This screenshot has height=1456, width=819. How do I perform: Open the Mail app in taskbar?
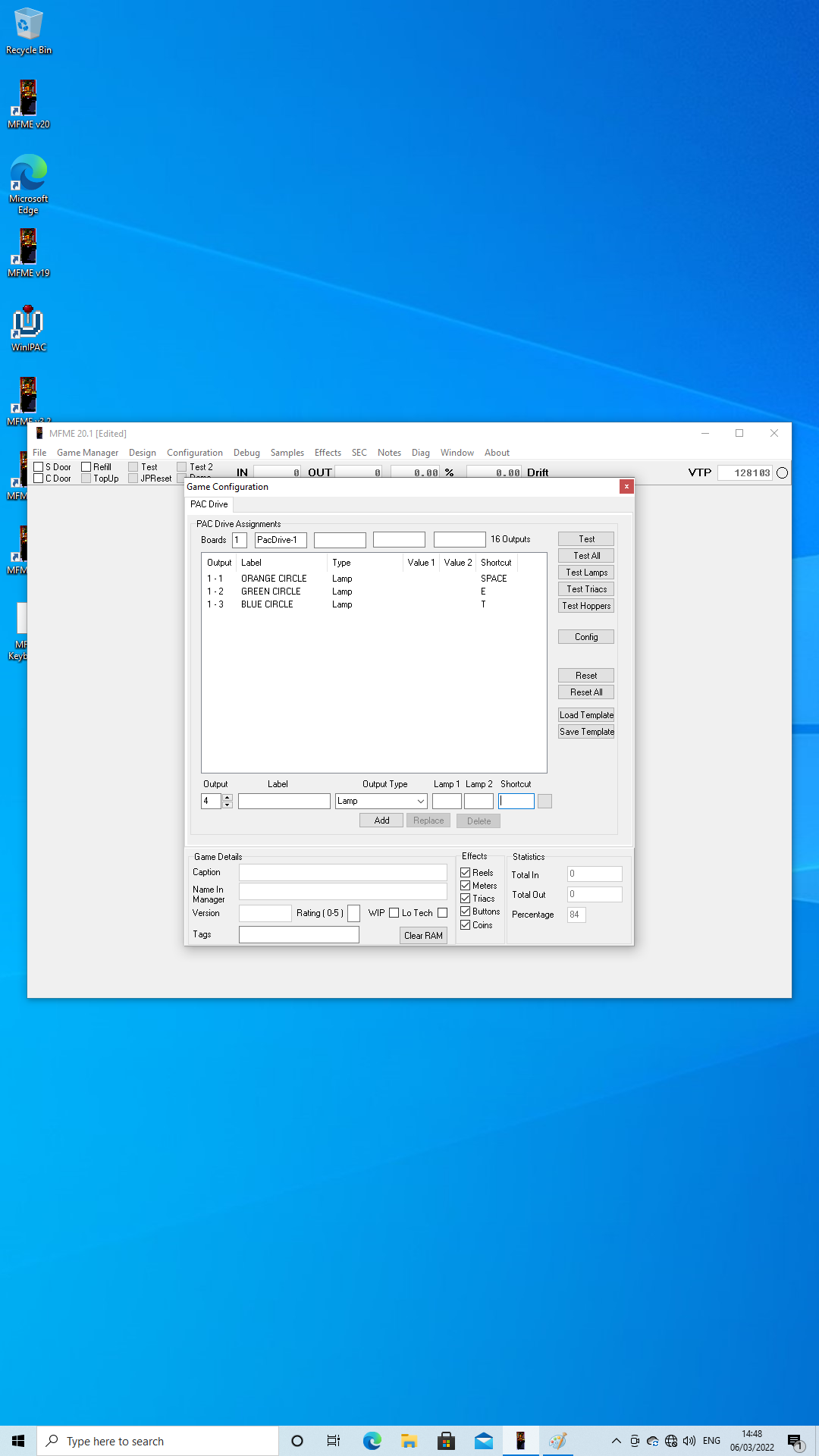pyautogui.click(x=484, y=1441)
